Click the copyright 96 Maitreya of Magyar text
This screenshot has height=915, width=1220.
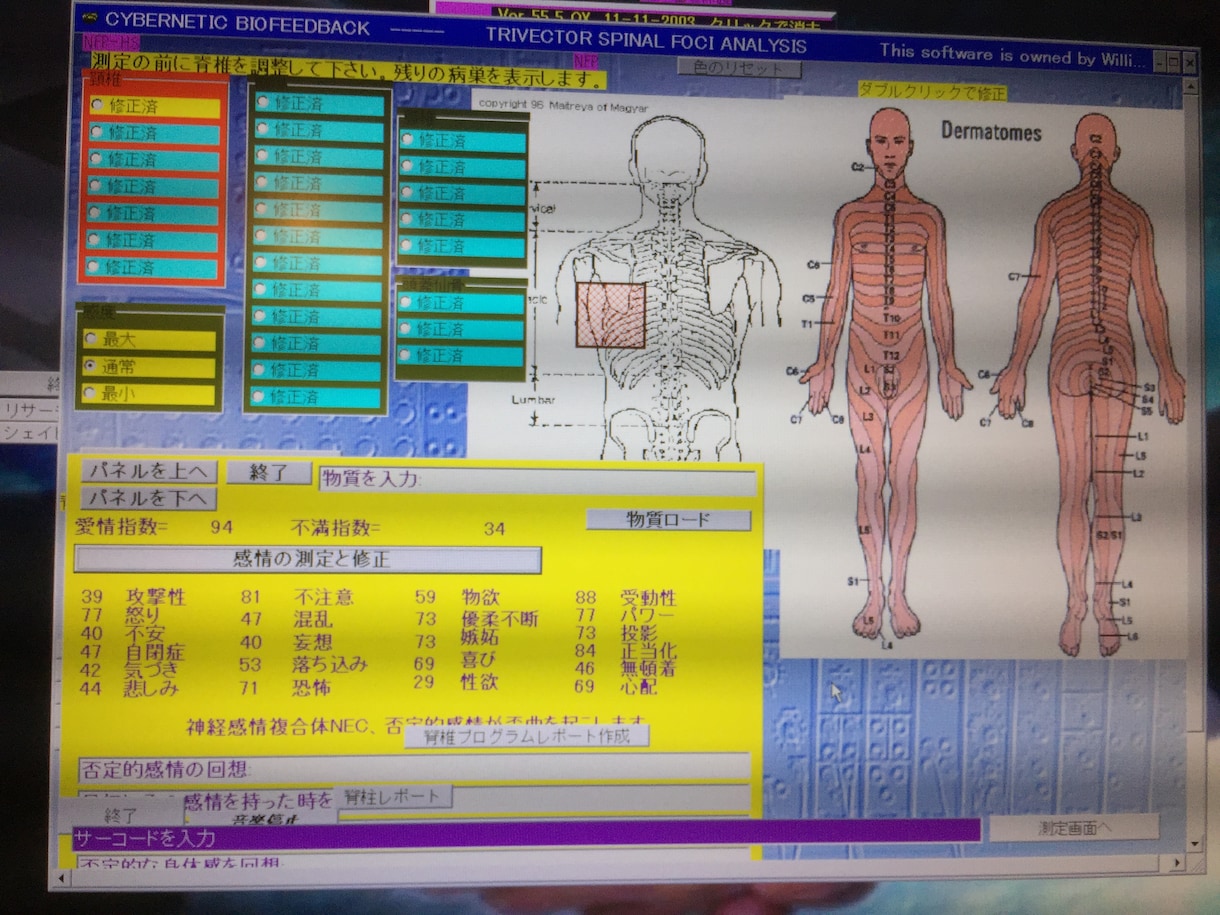pyautogui.click(x=563, y=105)
